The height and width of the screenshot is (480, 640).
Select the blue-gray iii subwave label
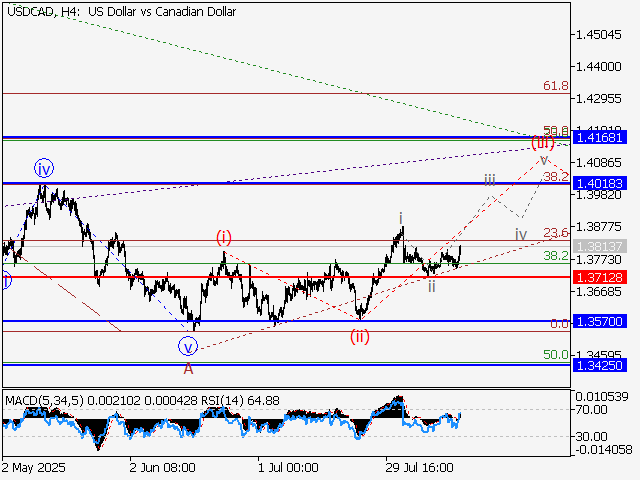pyautogui.click(x=489, y=179)
